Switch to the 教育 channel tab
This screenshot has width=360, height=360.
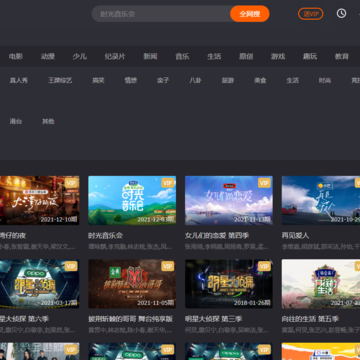pos(342,56)
